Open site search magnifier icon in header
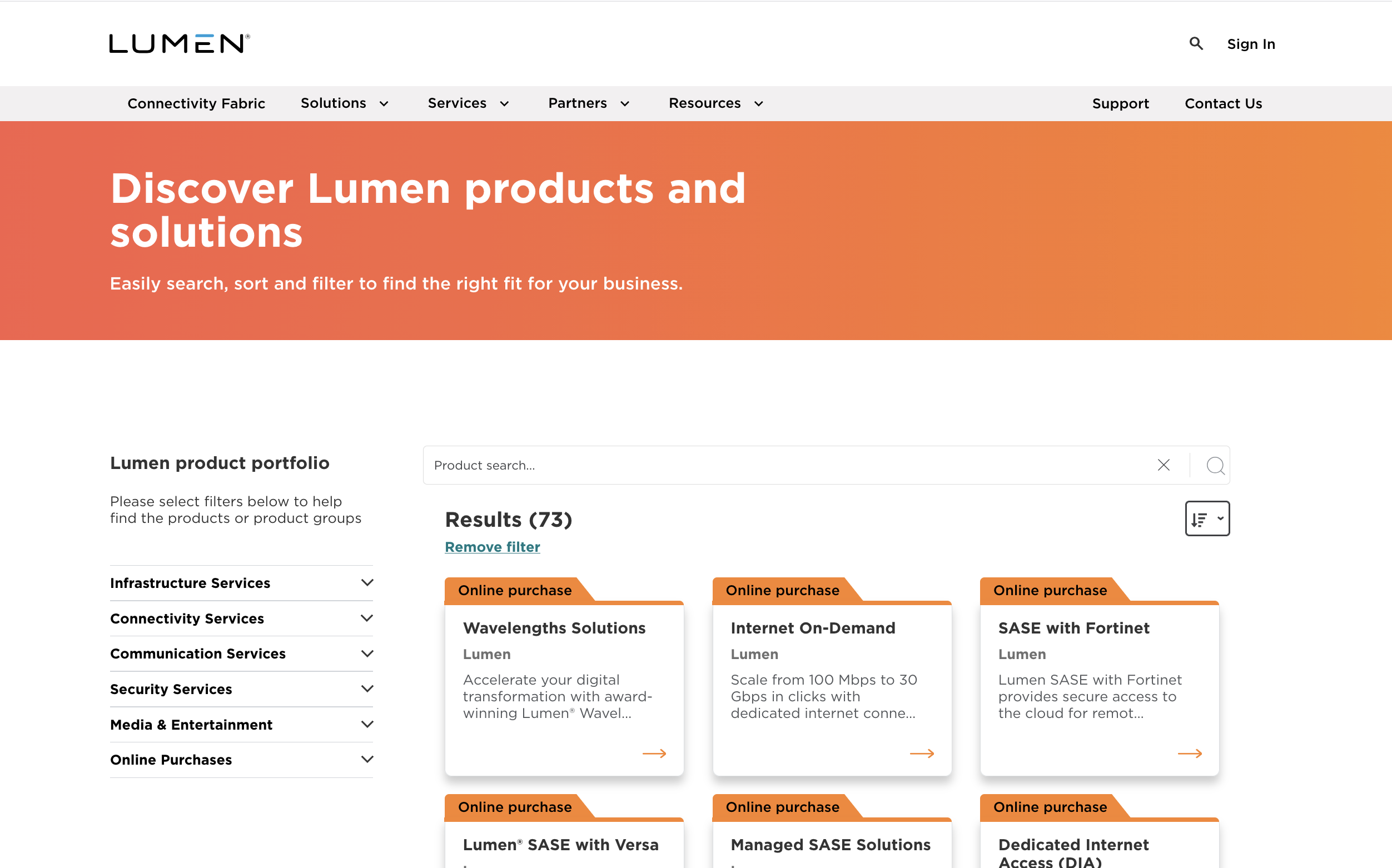The width and height of the screenshot is (1392, 868). 1196,44
